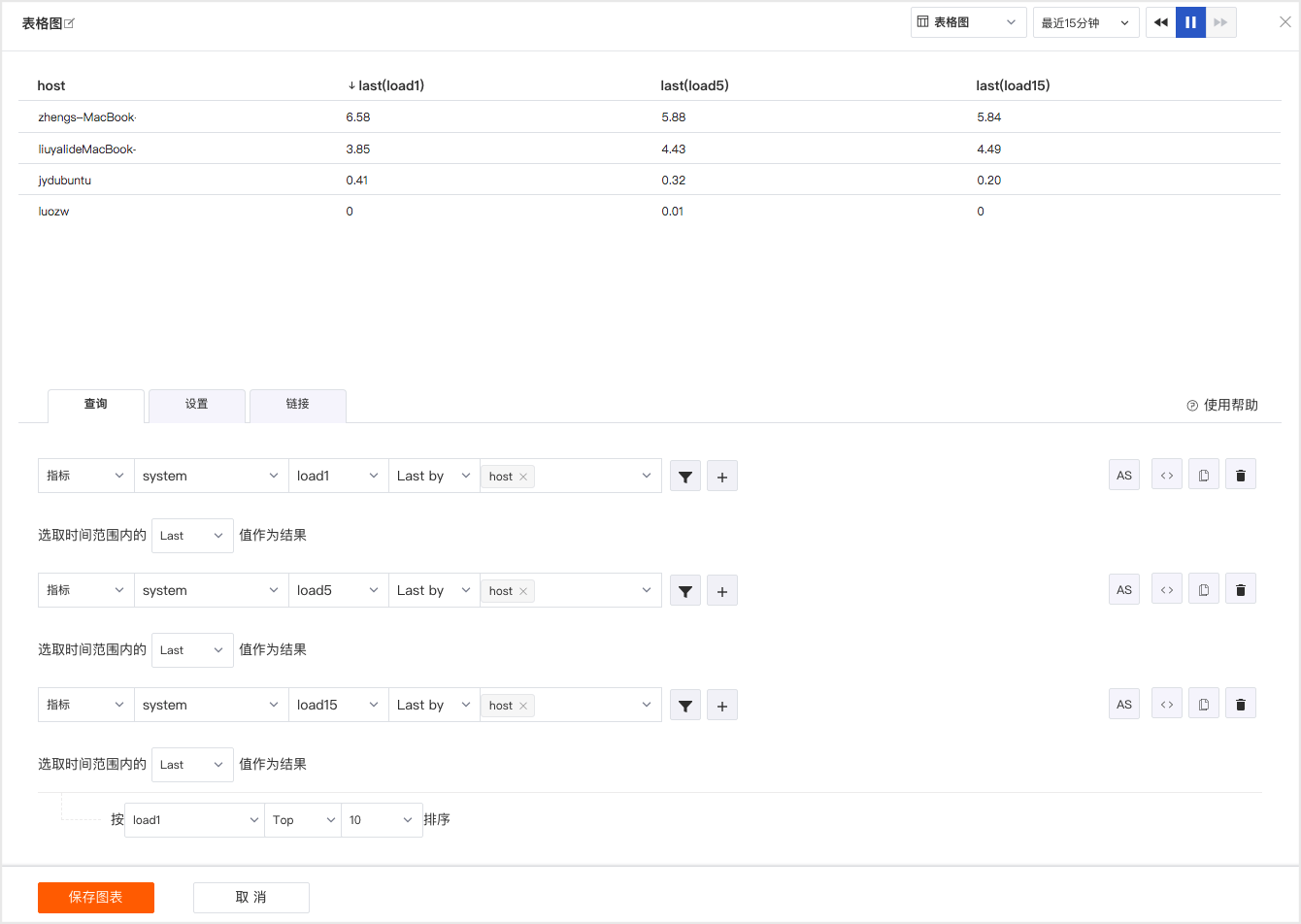Rewind time range with backward arrows
The height and width of the screenshot is (924, 1301).
[1161, 22]
